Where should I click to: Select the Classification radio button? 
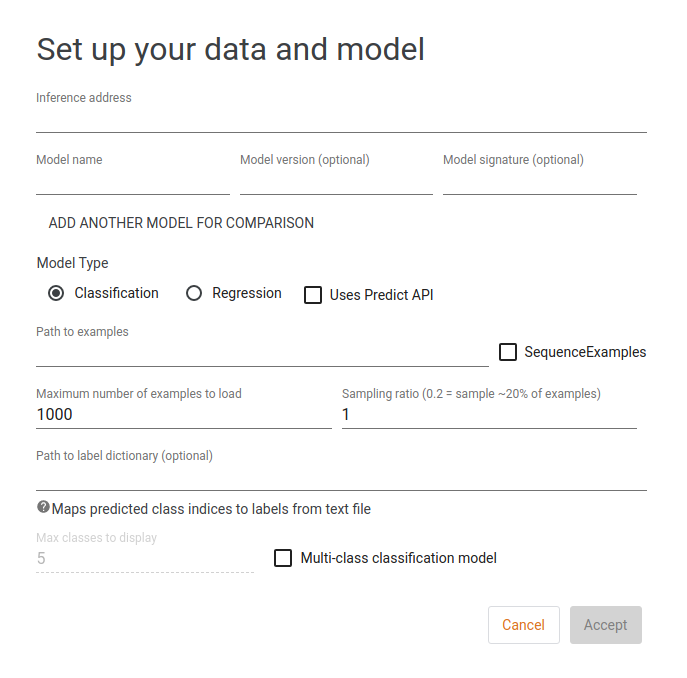pos(56,293)
